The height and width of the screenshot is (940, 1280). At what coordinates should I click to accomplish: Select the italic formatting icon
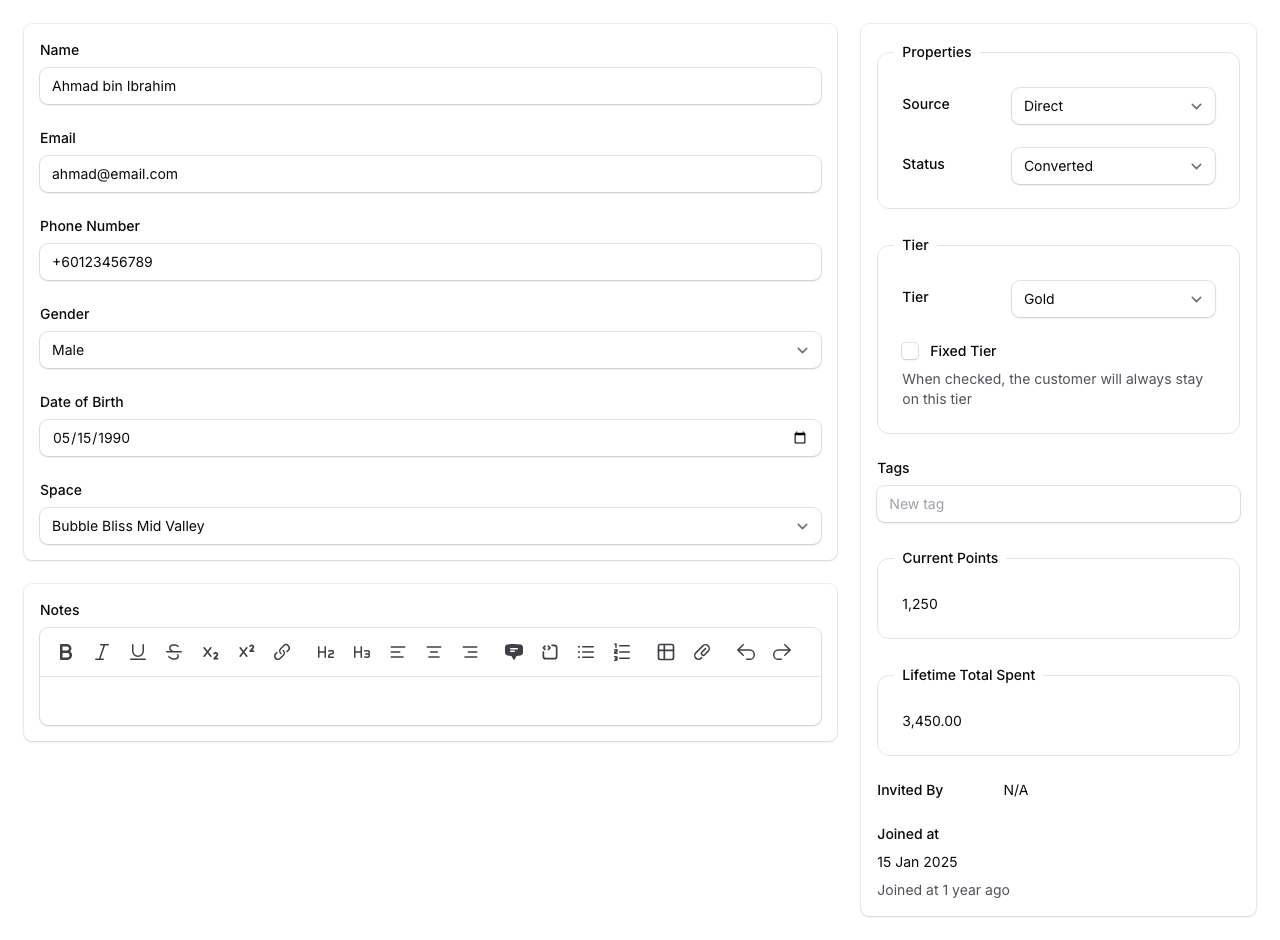101,652
